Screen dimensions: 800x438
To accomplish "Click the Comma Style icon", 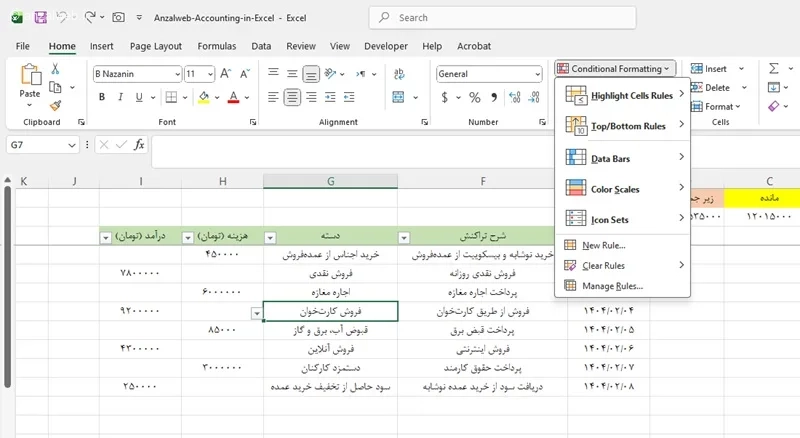I will [493, 97].
